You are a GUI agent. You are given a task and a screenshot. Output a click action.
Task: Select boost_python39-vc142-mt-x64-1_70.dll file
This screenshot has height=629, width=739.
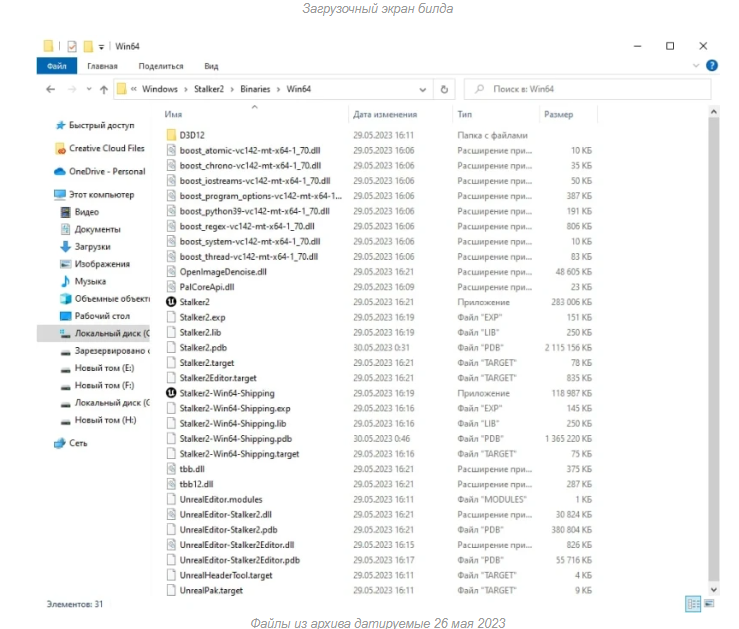pos(255,211)
